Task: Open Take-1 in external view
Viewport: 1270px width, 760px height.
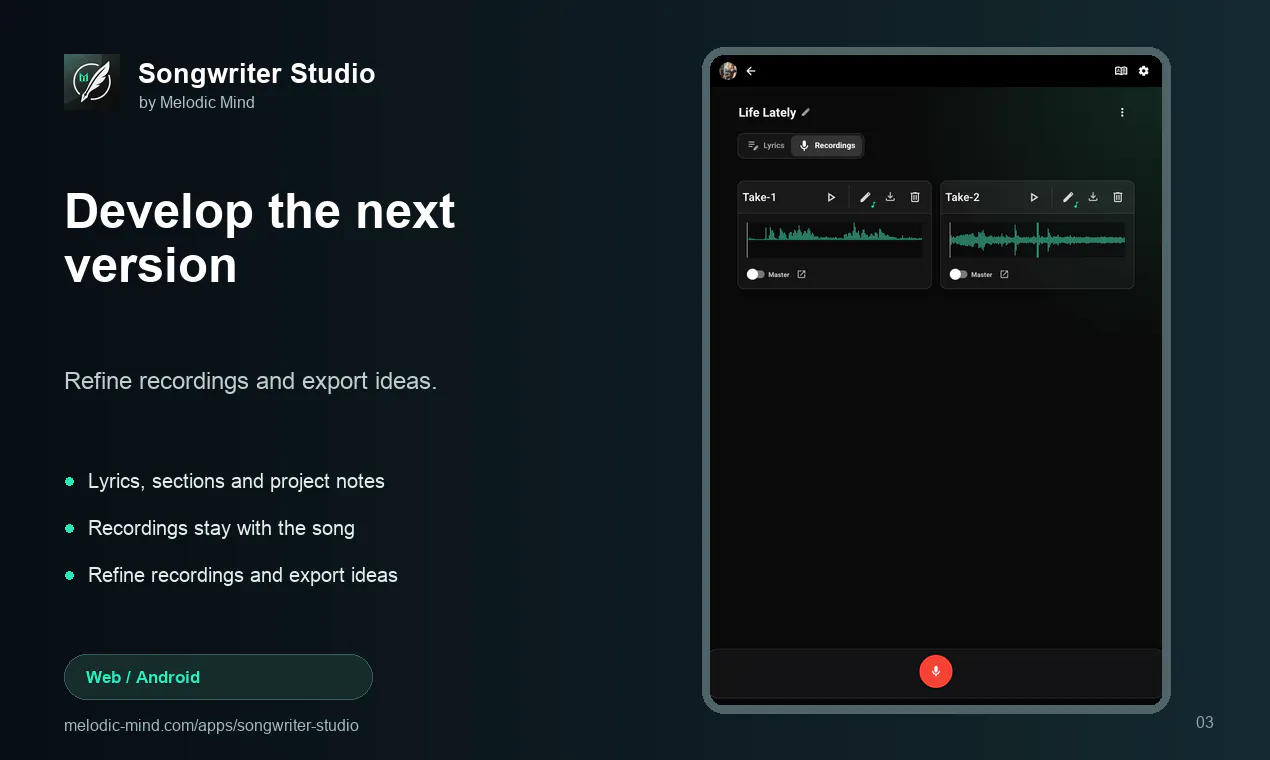Action: coord(801,274)
